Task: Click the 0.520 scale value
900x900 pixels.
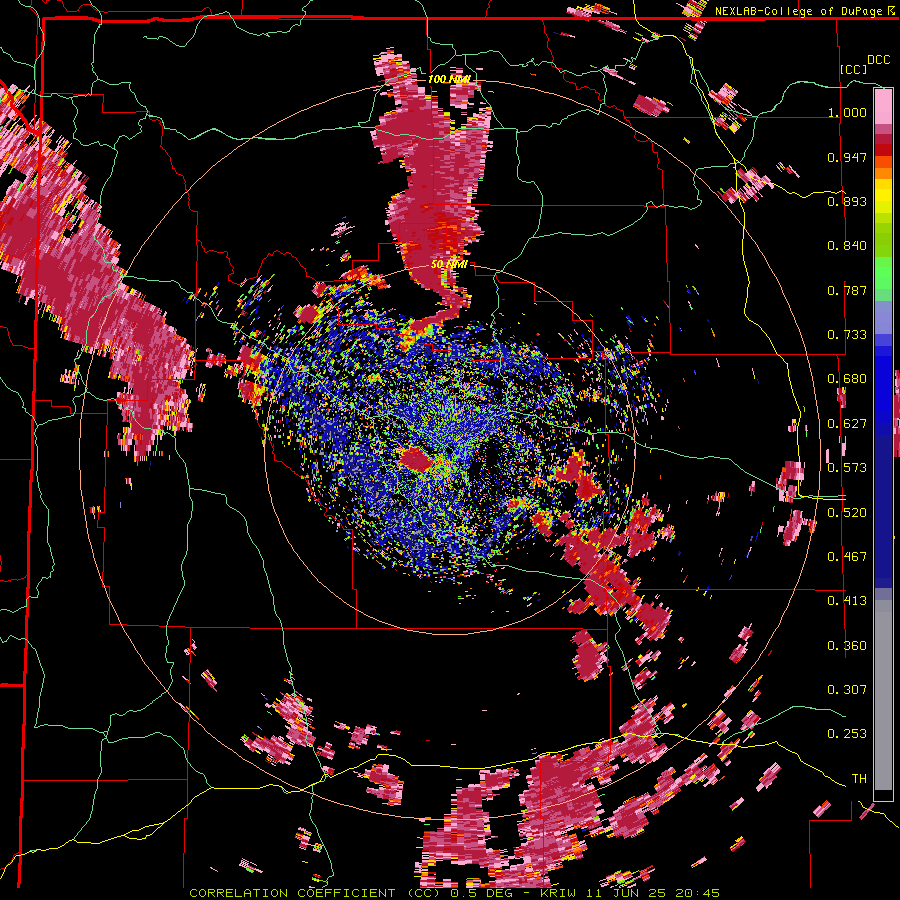Action: 847,512
